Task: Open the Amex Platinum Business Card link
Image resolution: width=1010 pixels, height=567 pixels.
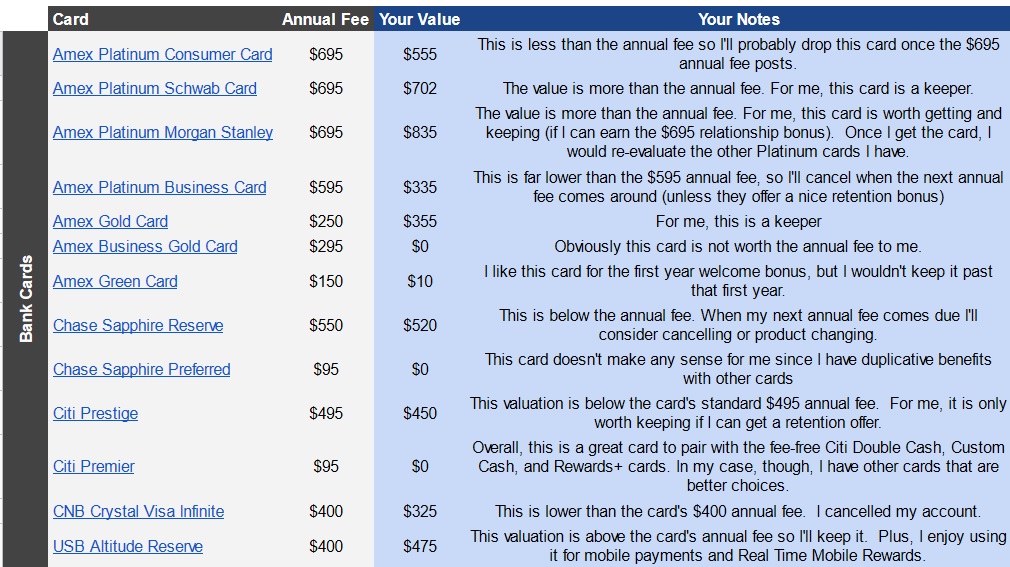Action: (159, 187)
